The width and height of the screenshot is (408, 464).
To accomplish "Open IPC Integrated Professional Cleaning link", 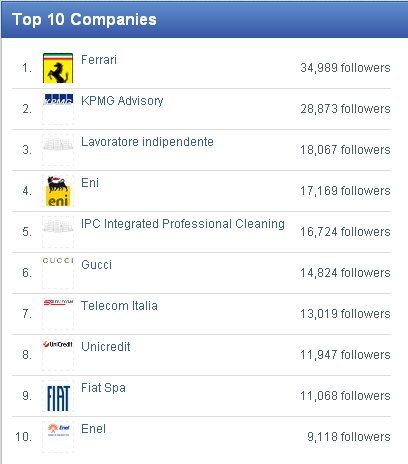I will pos(183,224).
